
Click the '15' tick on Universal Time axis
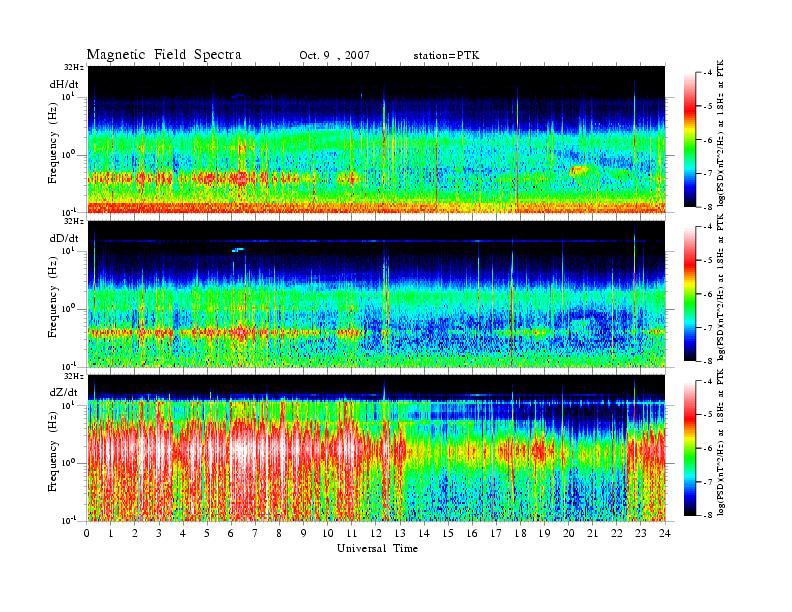pos(448,533)
